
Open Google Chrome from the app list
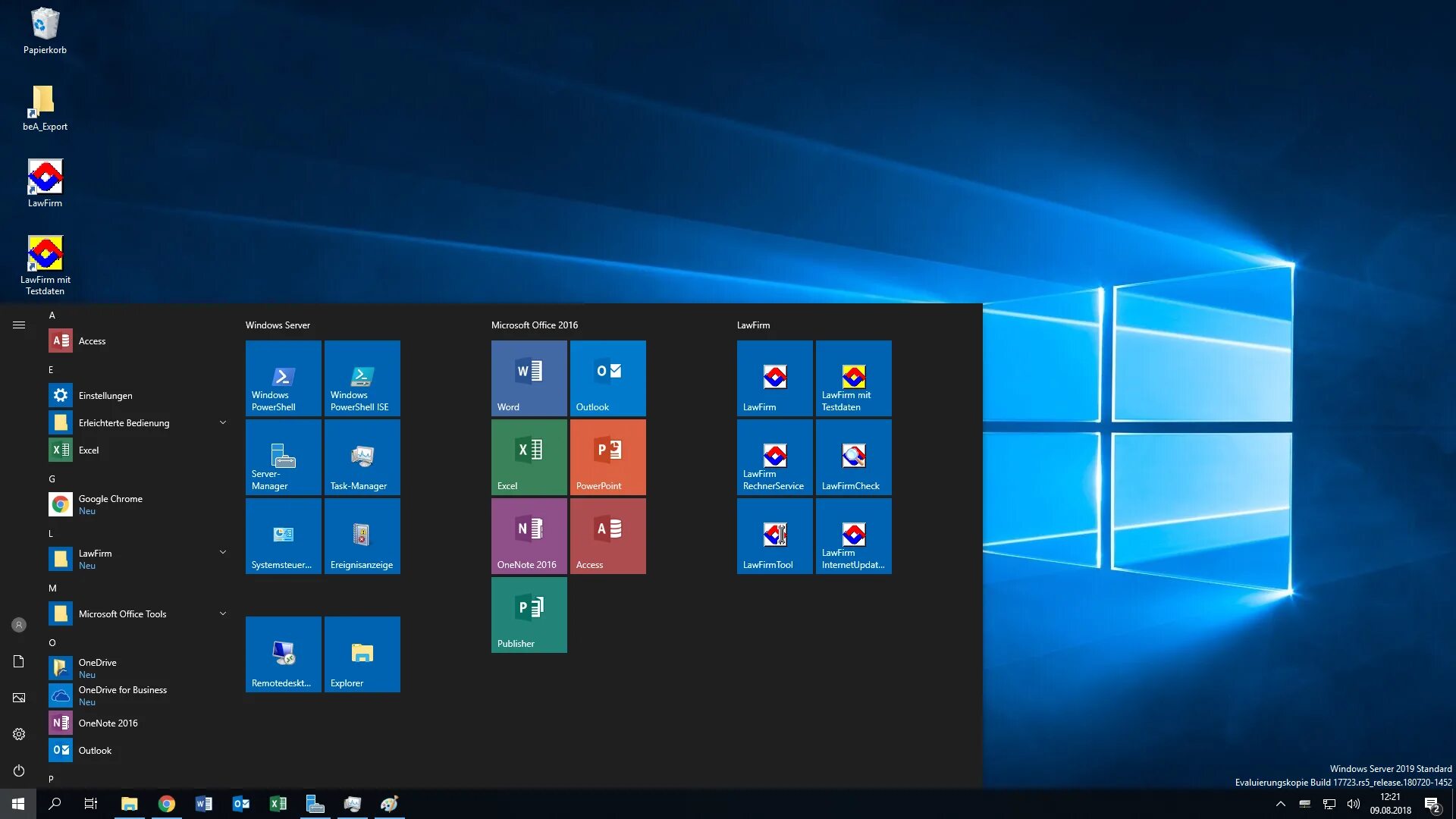pyautogui.click(x=111, y=504)
